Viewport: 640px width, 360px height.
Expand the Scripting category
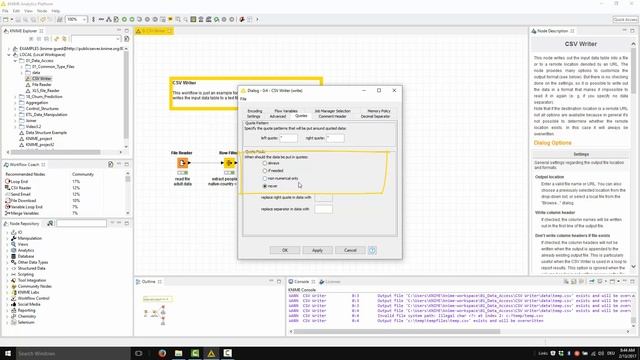tap(7, 274)
